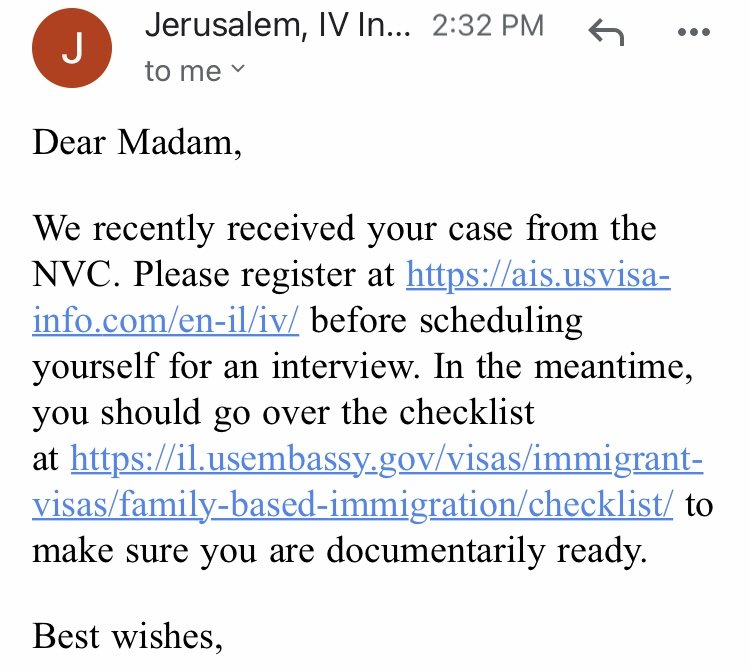
Task: Click the 2:32 PM timestamp
Action: 488,26
